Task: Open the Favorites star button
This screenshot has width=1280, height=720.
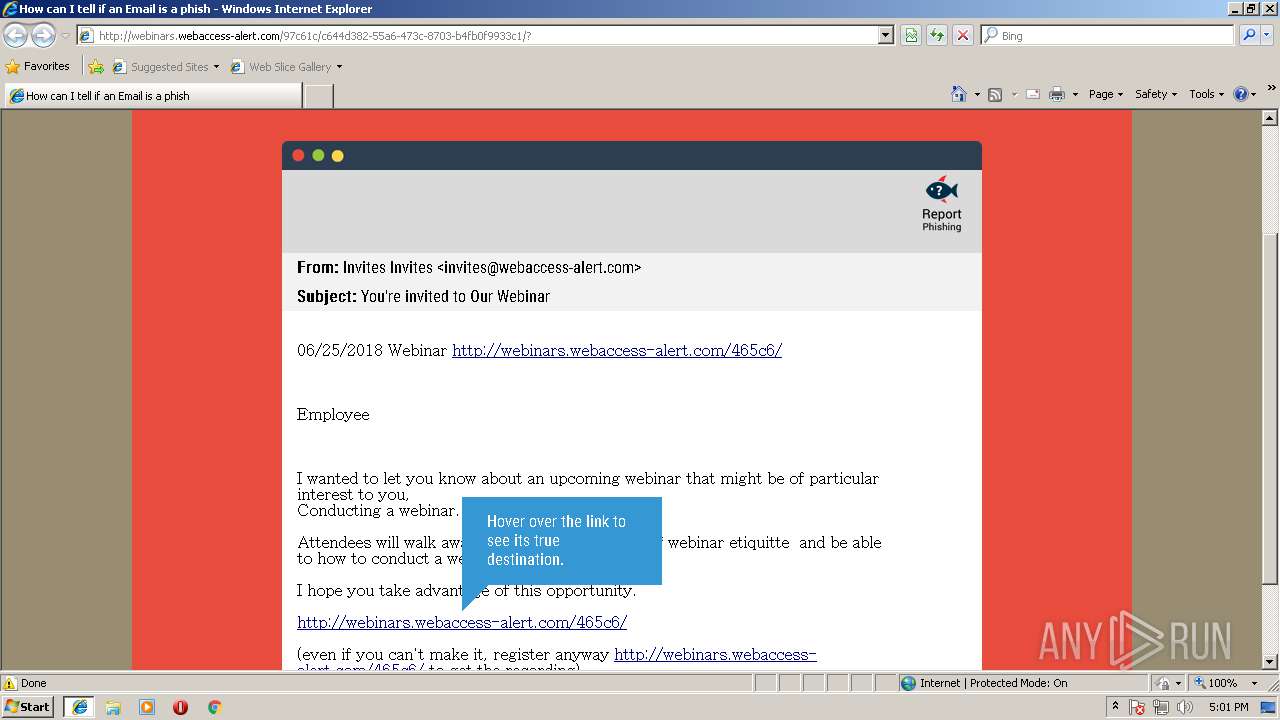Action: pos(38,66)
